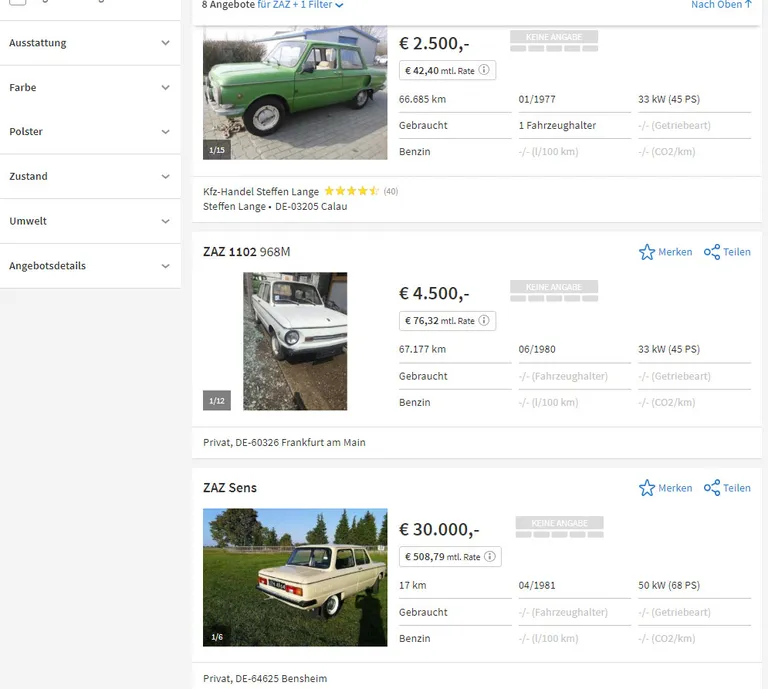Screen dimensions: 768x689
Task: Click the € 2.500,- price
Action: (x=434, y=44)
